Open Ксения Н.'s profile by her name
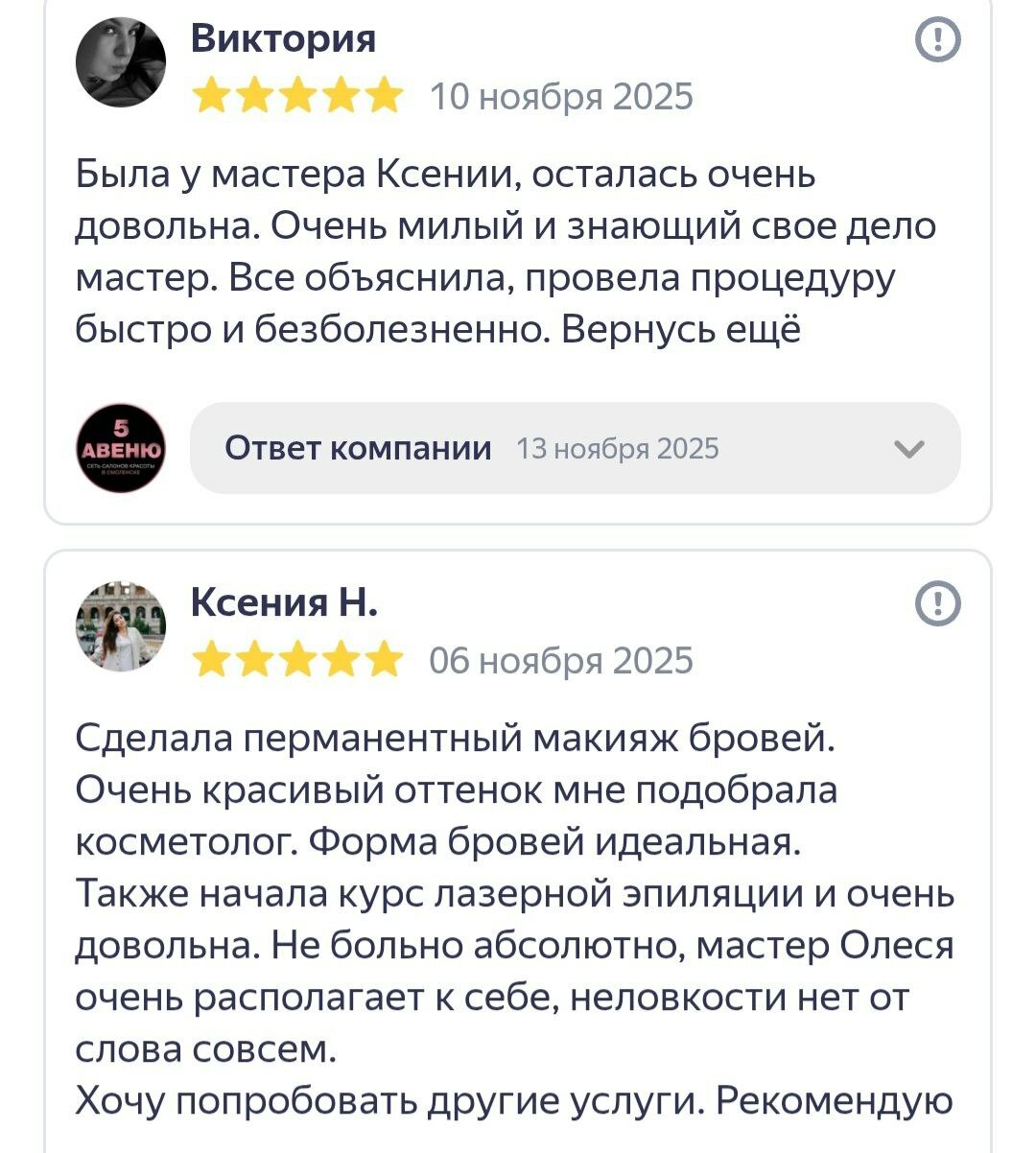The width and height of the screenshot is (1036, 1153). pos(284,602)
